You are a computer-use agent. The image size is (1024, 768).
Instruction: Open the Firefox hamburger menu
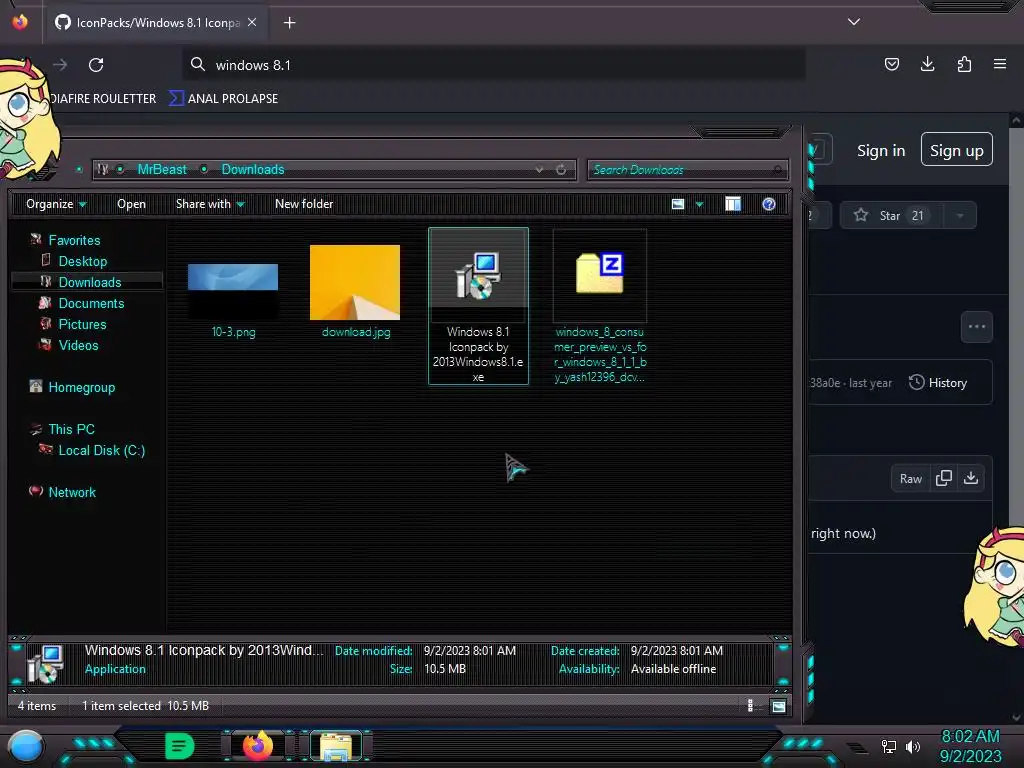coord(999,64)
